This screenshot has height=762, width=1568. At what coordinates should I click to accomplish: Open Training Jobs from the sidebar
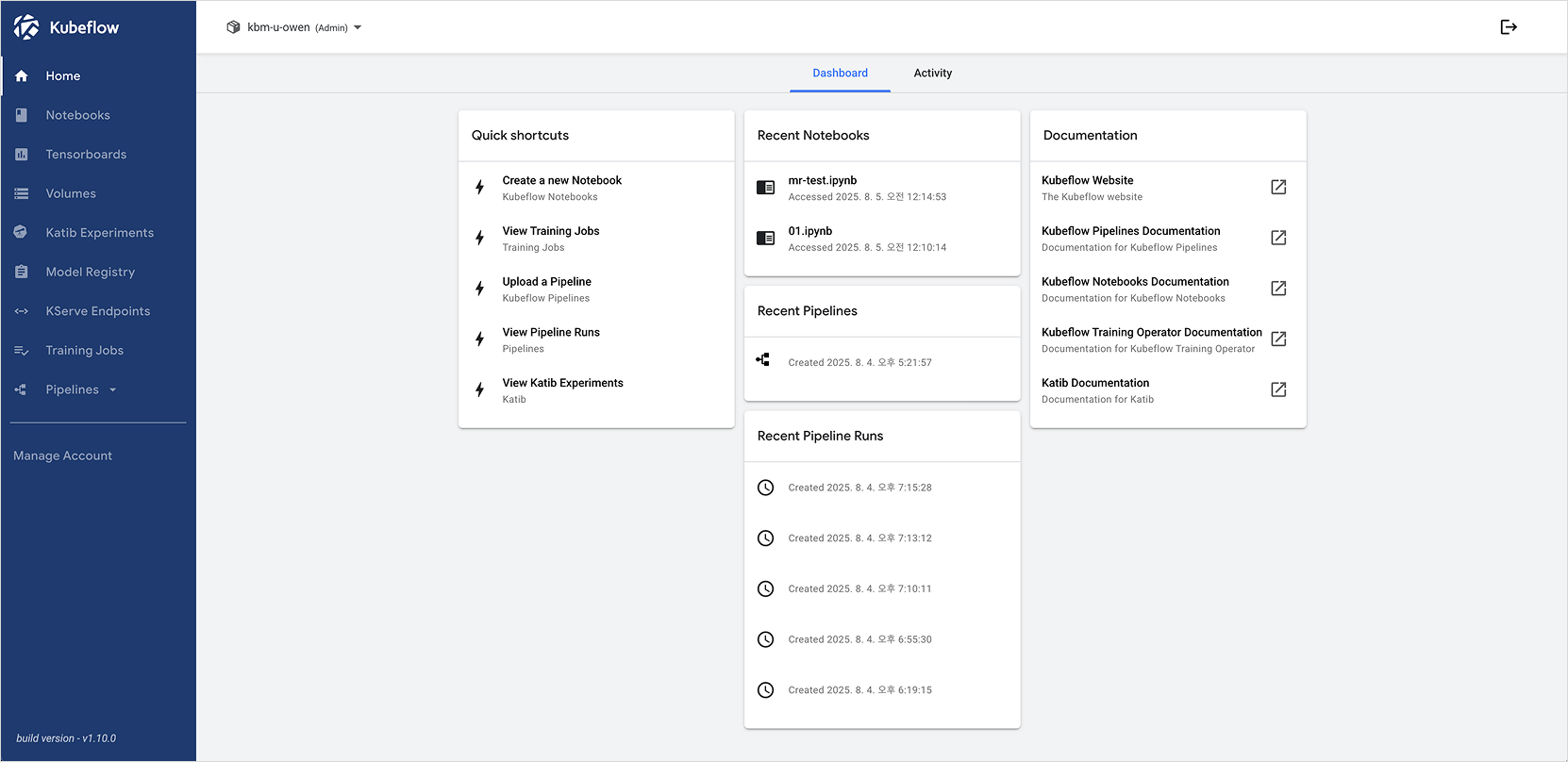click(98, 350)
